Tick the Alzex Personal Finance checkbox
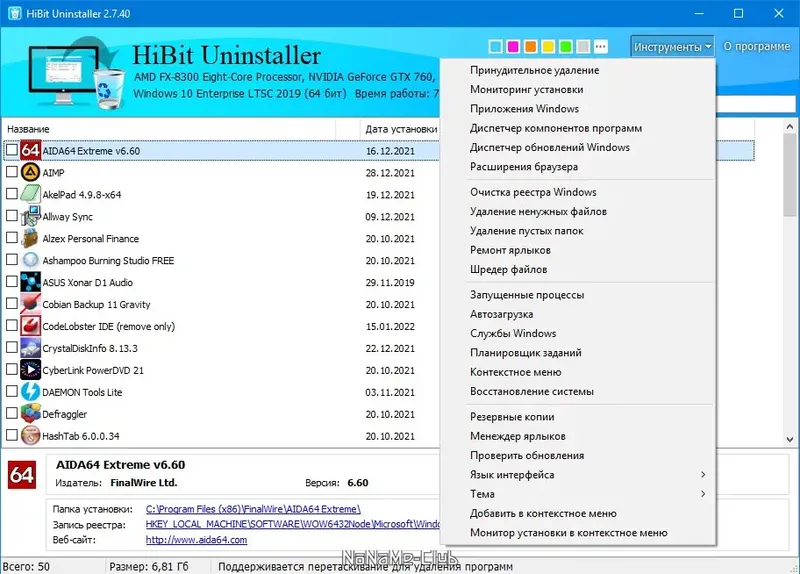Viewport: 800px width, 574px height. (11, 238)
